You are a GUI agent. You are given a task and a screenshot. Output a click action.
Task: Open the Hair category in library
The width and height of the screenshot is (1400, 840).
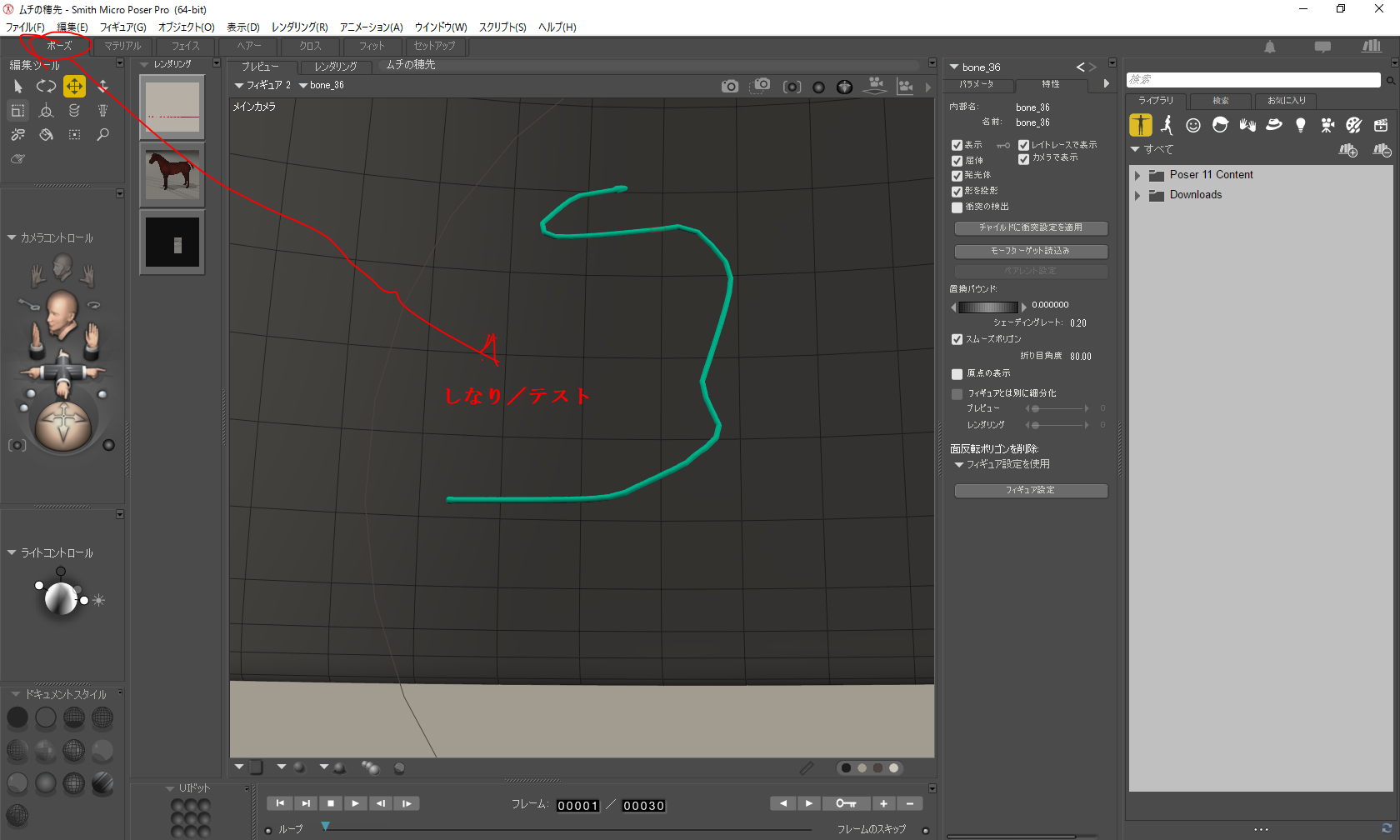(x=1220, y=125)
